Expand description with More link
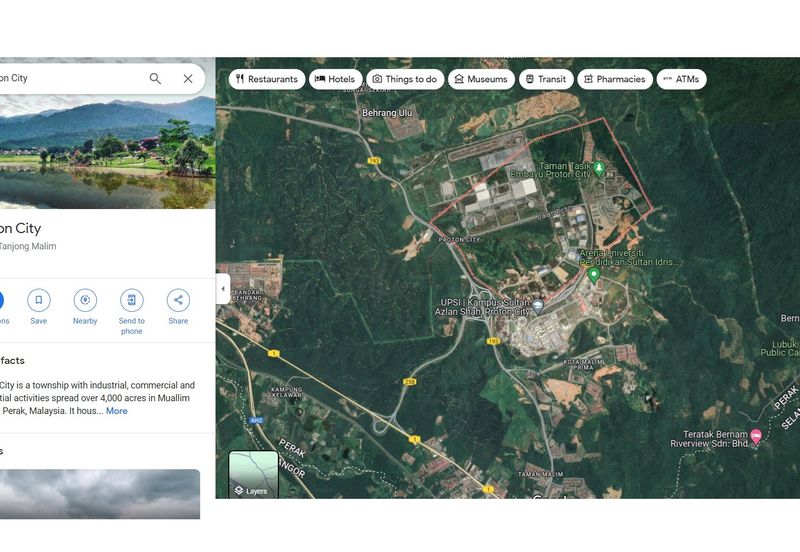The height and width of the screenshot is (552, 800). point(117,411)
